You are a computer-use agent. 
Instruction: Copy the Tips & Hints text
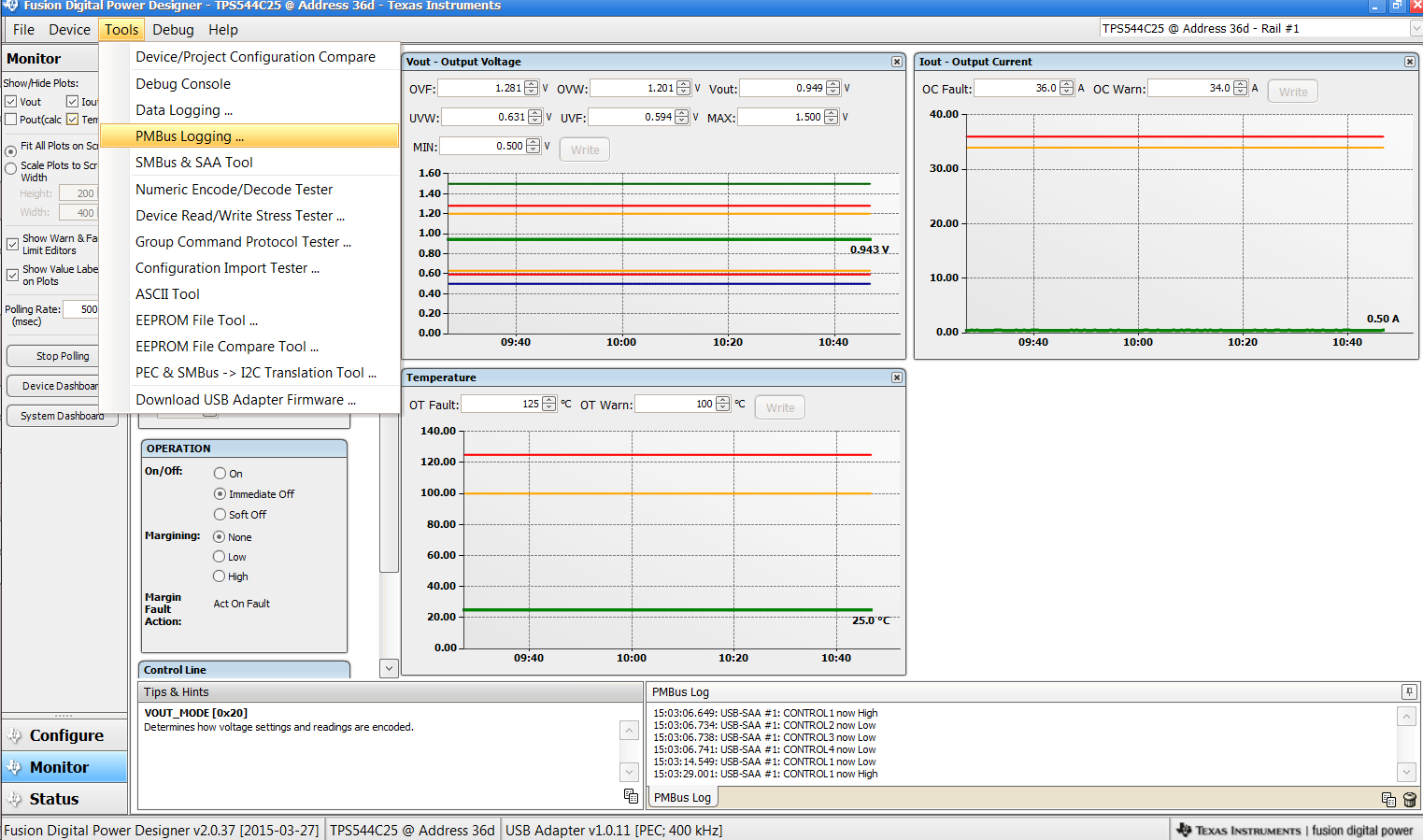pyautogui.click(x=630, y=796)
